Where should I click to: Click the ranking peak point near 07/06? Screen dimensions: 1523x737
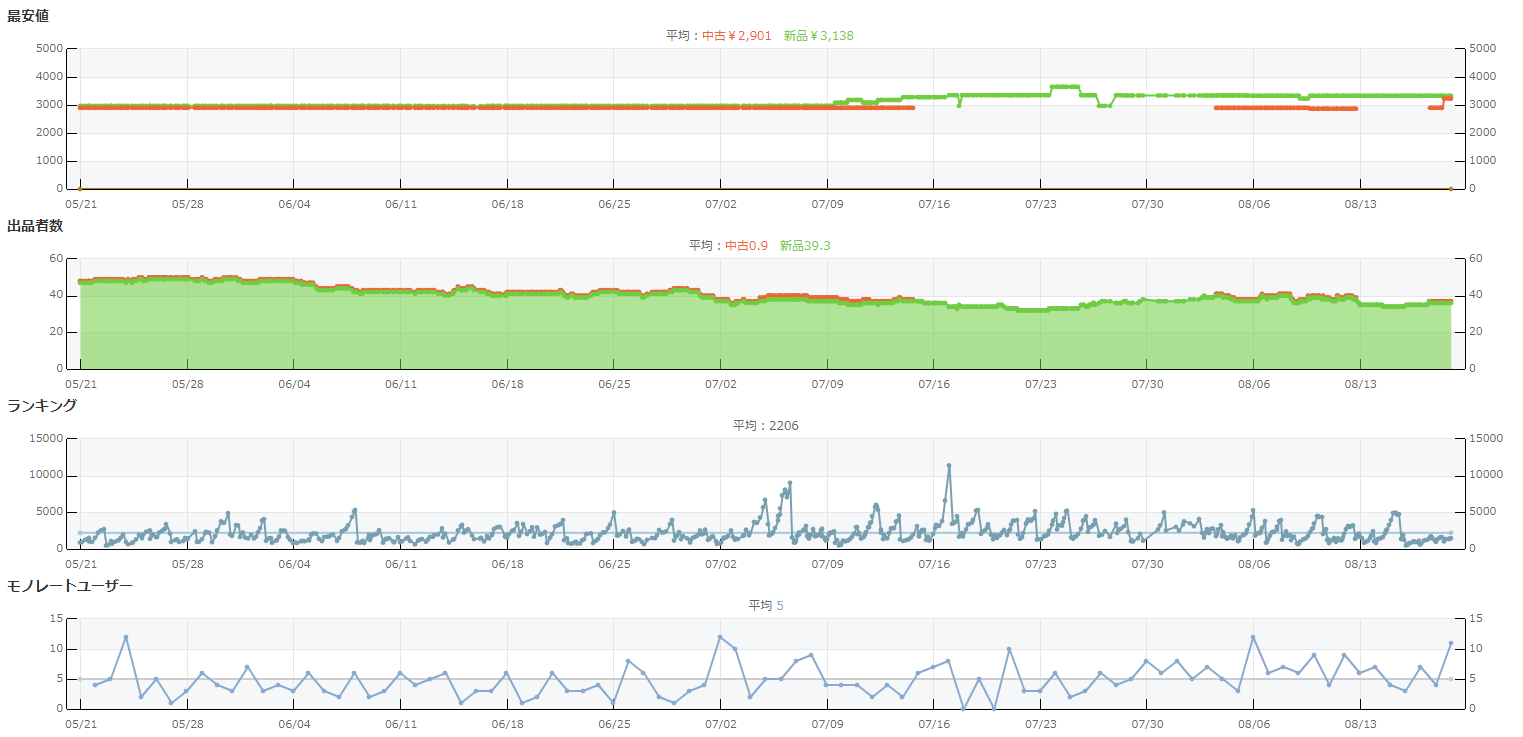[790, 483]
